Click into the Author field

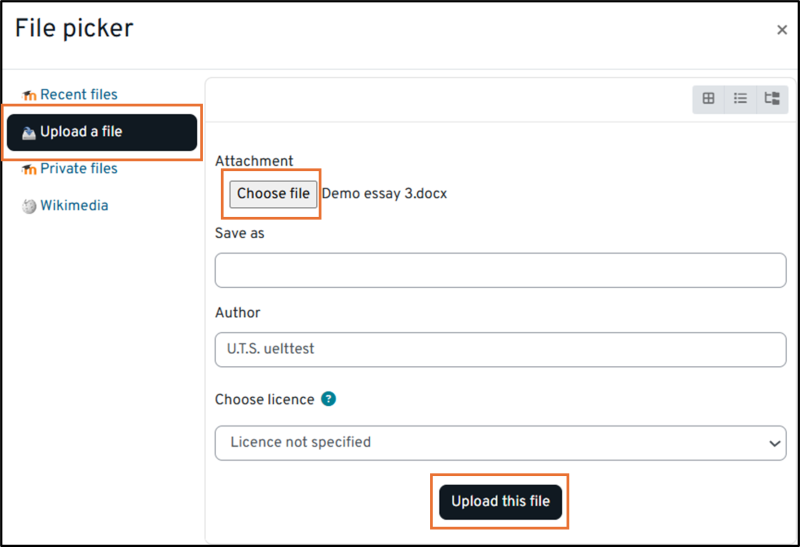coord(500,349)
